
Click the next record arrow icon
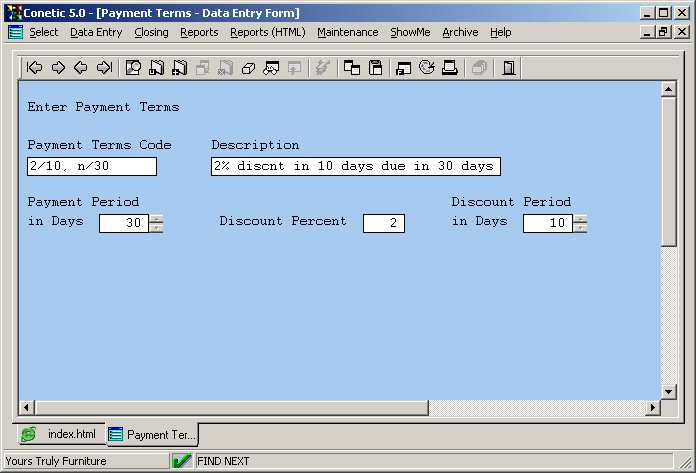tap(57, 68)
